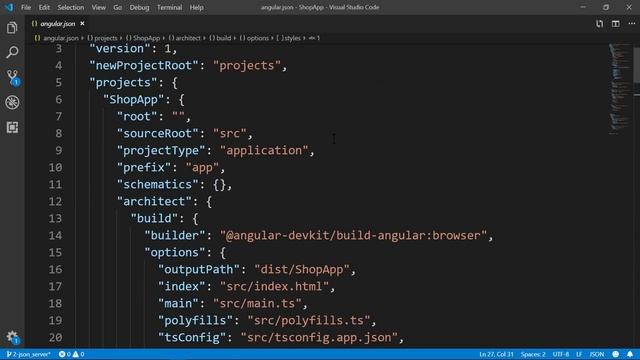Open the Help menu
Screen dimensions: 640x360
[196, 7]
